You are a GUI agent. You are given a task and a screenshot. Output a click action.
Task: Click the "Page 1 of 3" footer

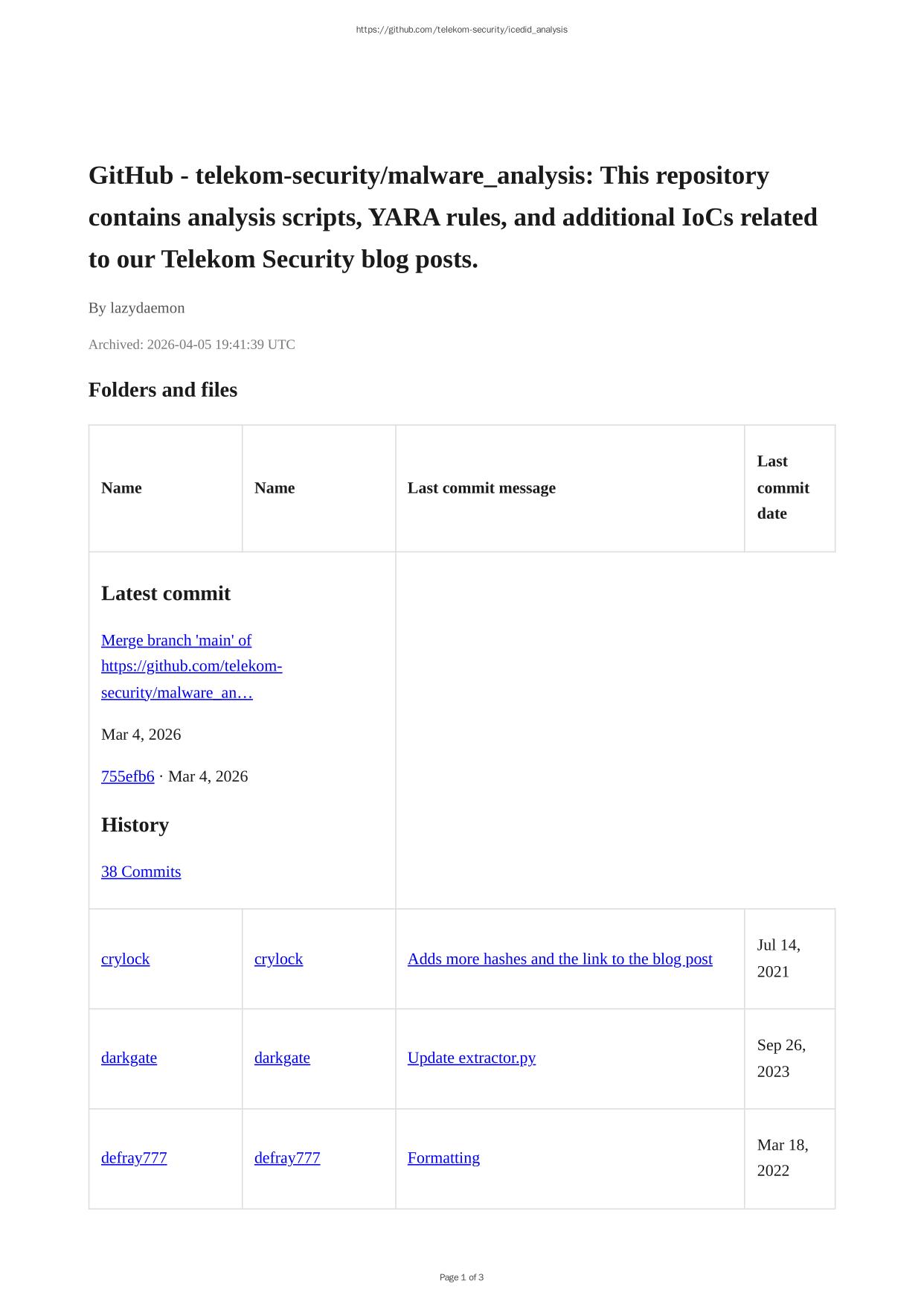(461, 1277)
